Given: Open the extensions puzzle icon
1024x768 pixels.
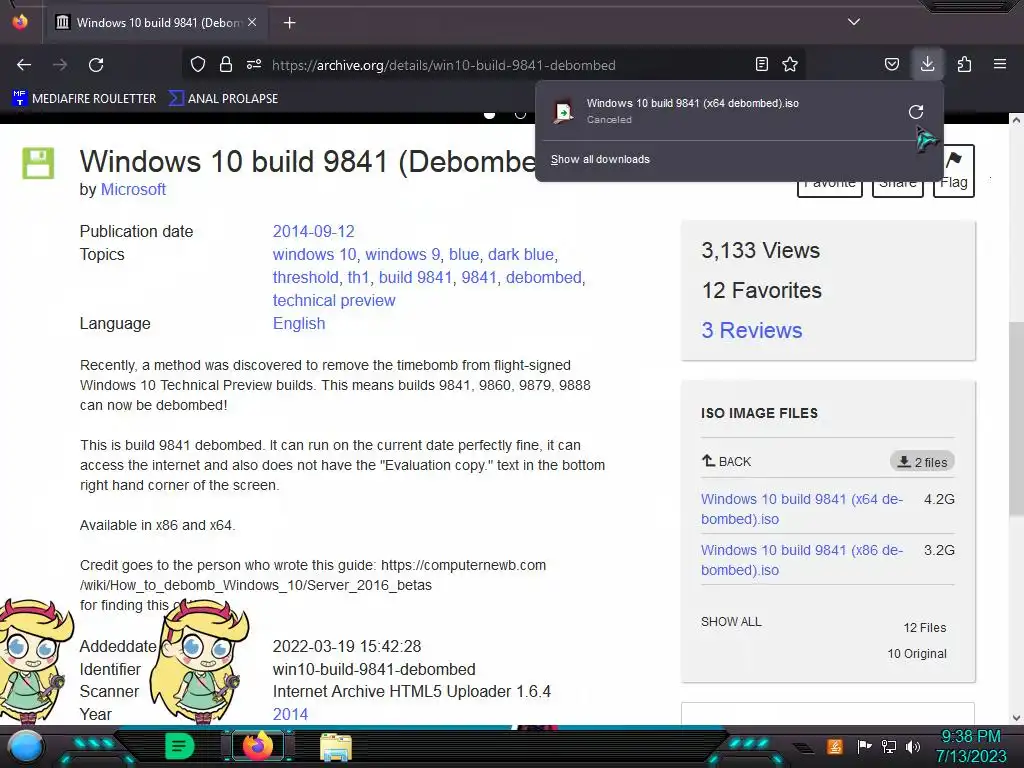Looking at the screenshot, I should (964, 64).
